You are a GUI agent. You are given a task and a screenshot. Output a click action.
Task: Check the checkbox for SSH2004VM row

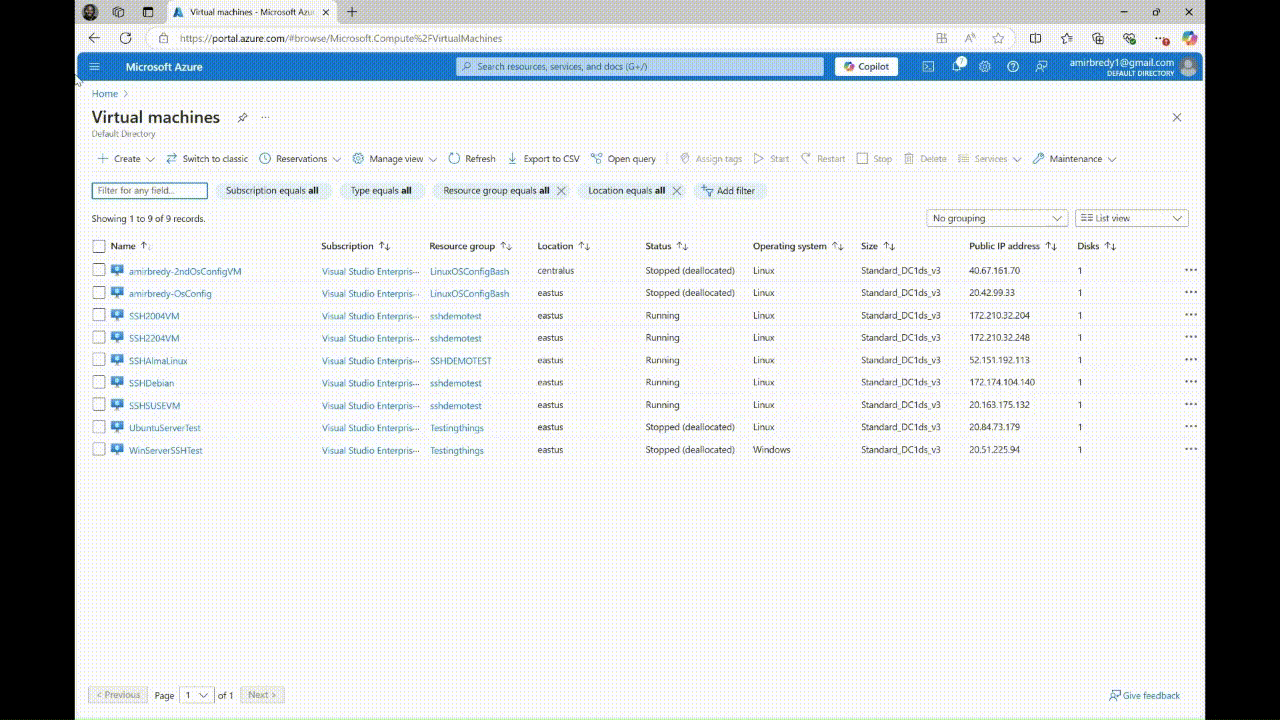[98, 314]
